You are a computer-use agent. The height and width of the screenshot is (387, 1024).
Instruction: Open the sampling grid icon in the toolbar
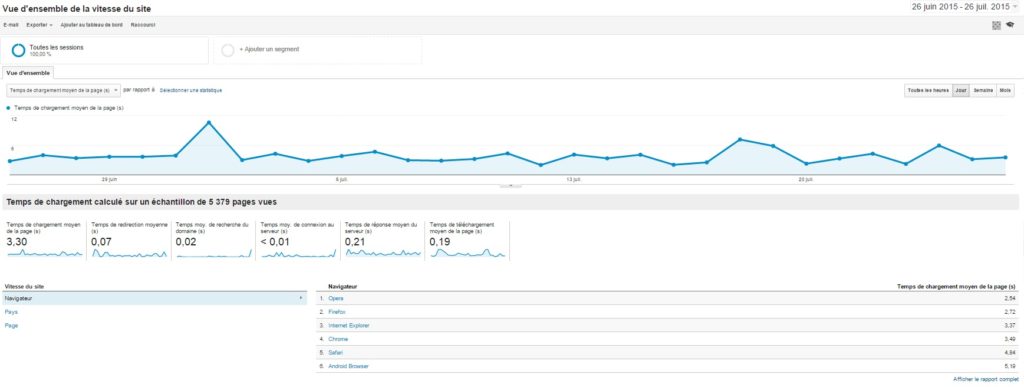[x=996, y=25]
